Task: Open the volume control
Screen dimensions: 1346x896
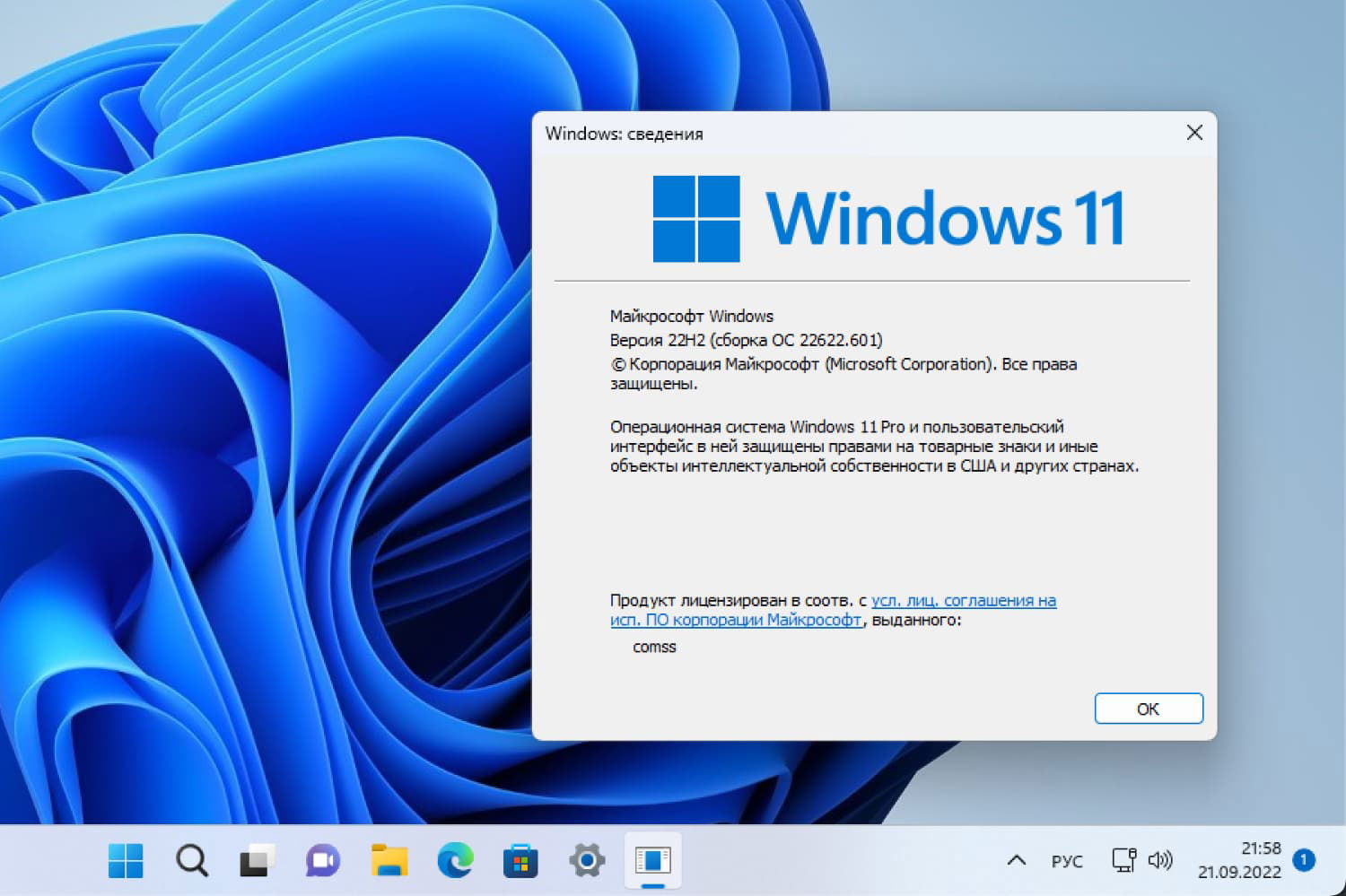Action: coord(1160,860)
